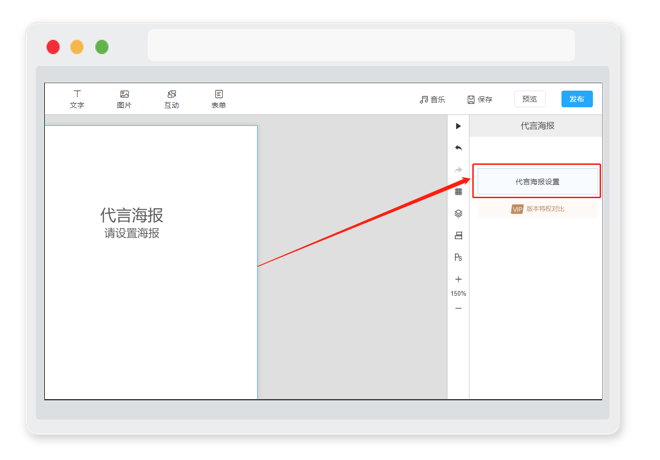Open 代言海报设置 settings button
The height and width of the screenshot is (460, 660).
pyautogui.click(x=538, y=181)
